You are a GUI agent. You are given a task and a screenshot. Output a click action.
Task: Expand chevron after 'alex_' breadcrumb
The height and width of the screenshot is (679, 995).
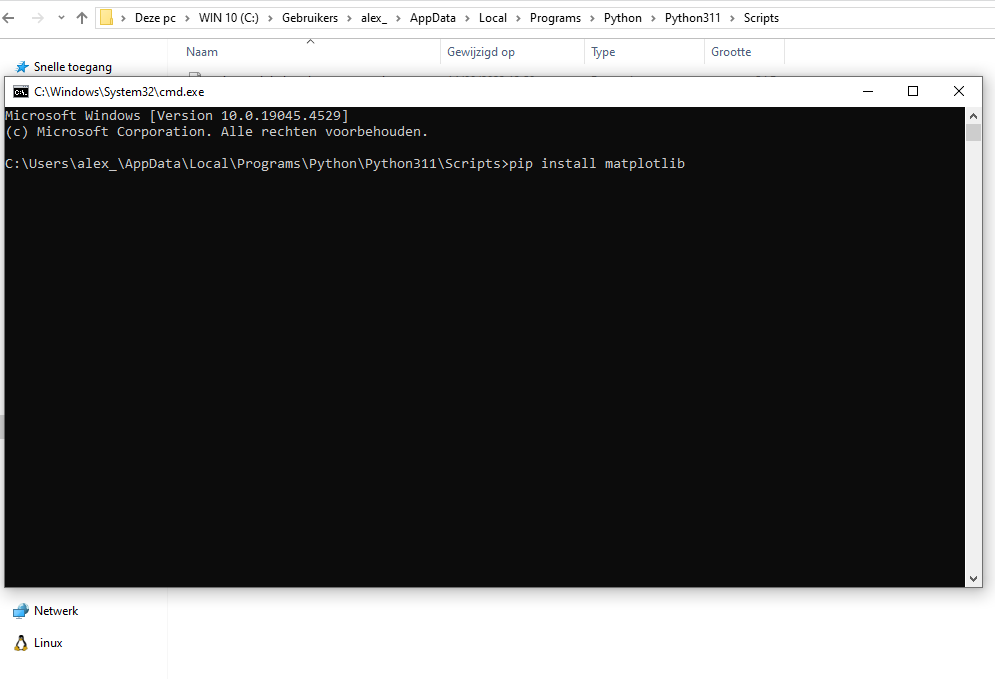[399, 18]
